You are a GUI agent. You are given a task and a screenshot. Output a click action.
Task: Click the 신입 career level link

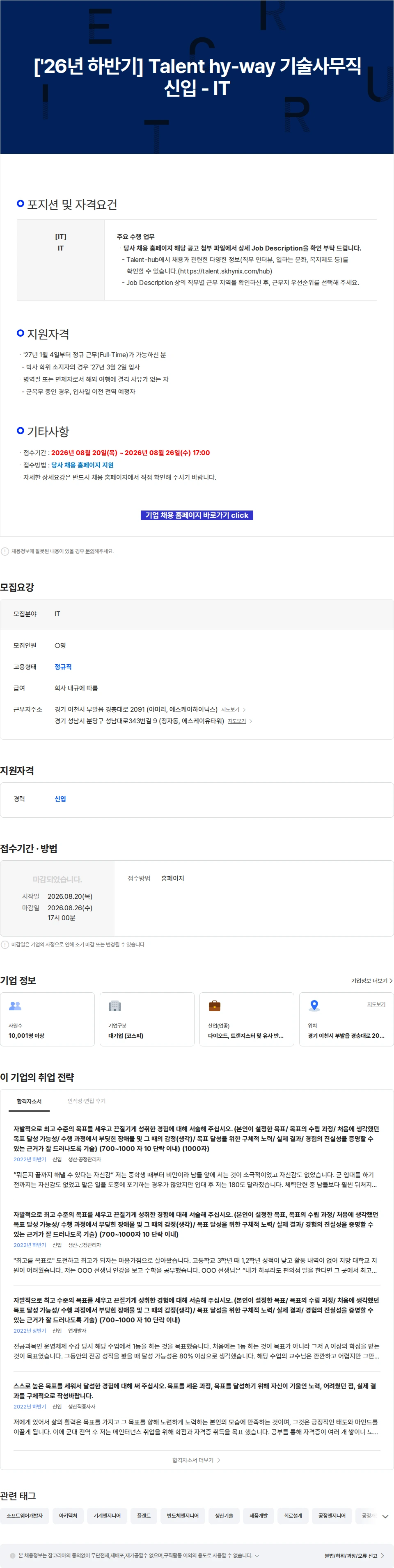click(x=60, y=799)
